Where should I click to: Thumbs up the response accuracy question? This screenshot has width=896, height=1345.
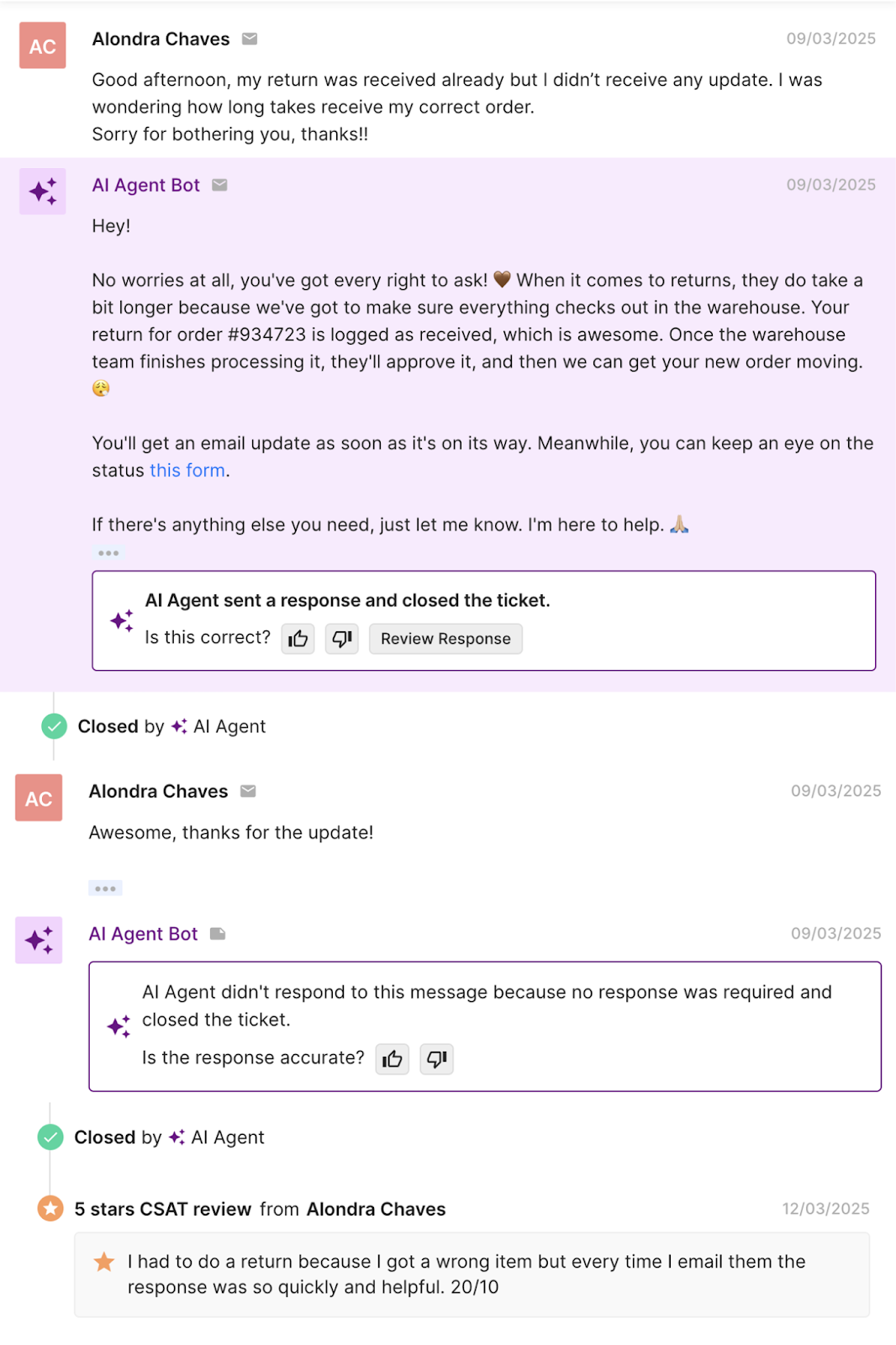[392, 1059]
